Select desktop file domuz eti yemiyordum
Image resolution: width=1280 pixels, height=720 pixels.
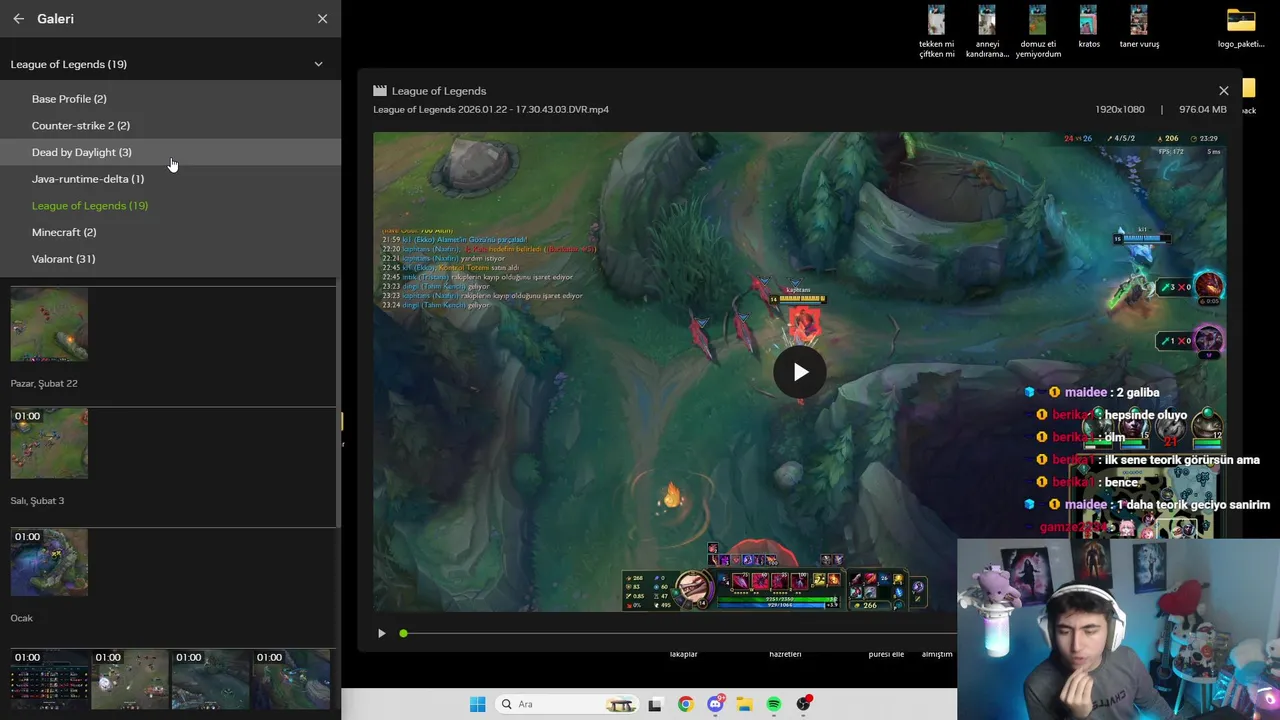pos(1038,32)
